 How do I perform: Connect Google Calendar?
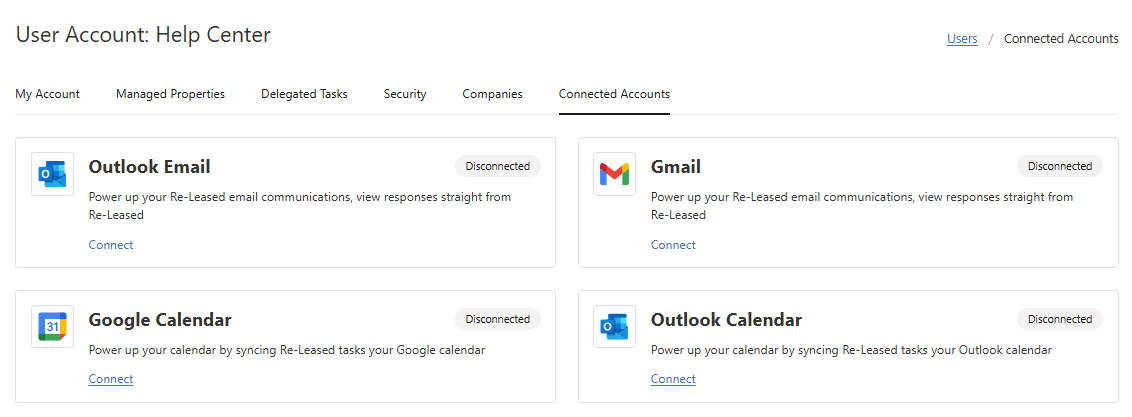point(110,379)
